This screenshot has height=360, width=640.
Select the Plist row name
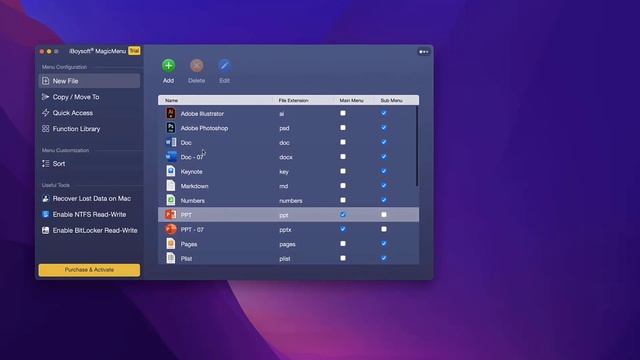(x=187, y=259)
